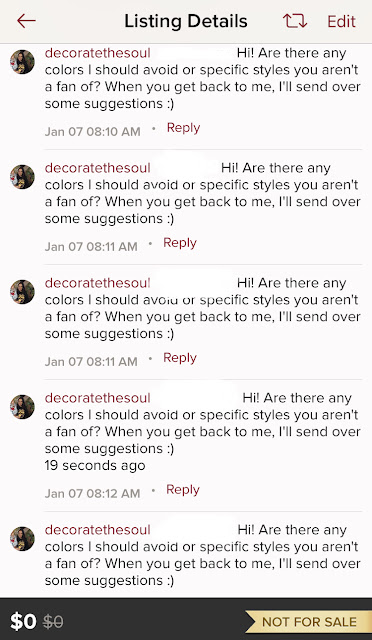Open decoratethesoul avatar on third comment
The width and height of the screenshot is (372, 640).
coord(22,292)
